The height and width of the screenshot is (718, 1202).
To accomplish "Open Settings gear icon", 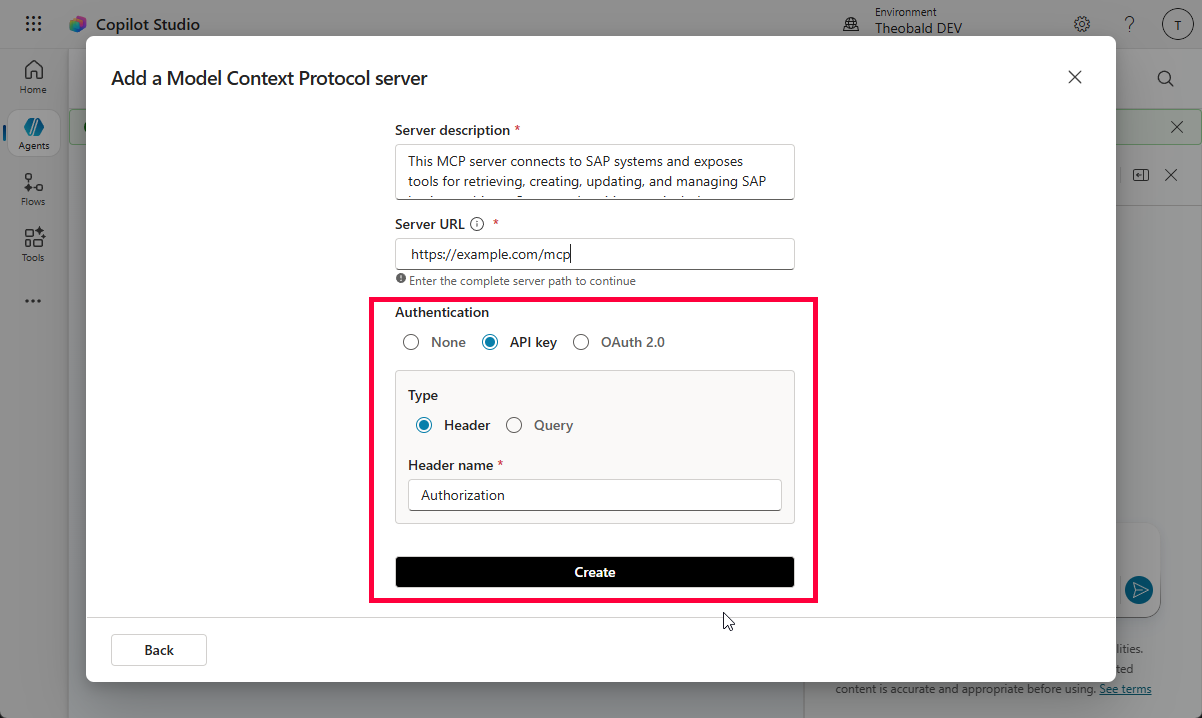I will coord(1082,24).
